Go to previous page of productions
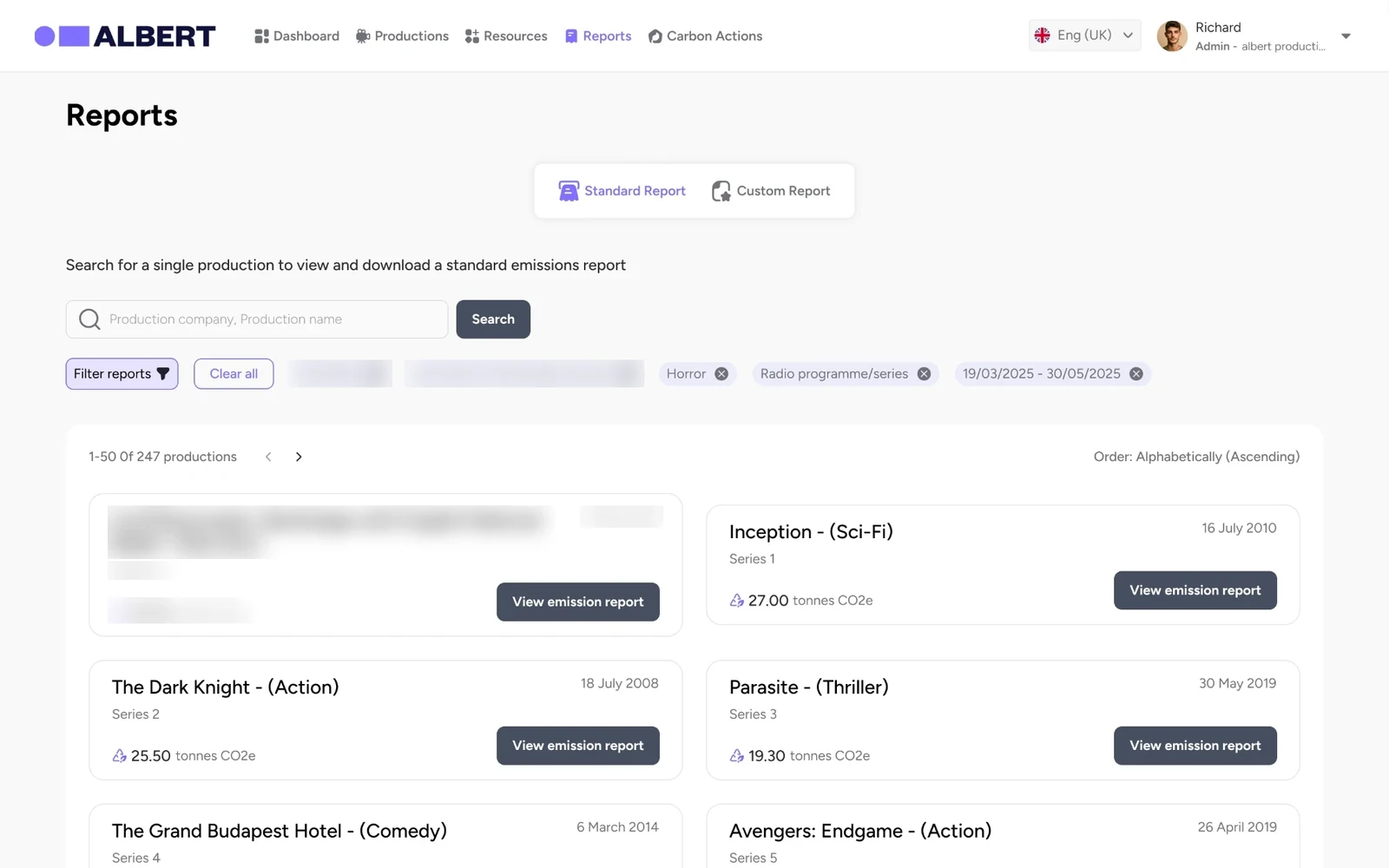1389x868 pixels. coord(268,457)
